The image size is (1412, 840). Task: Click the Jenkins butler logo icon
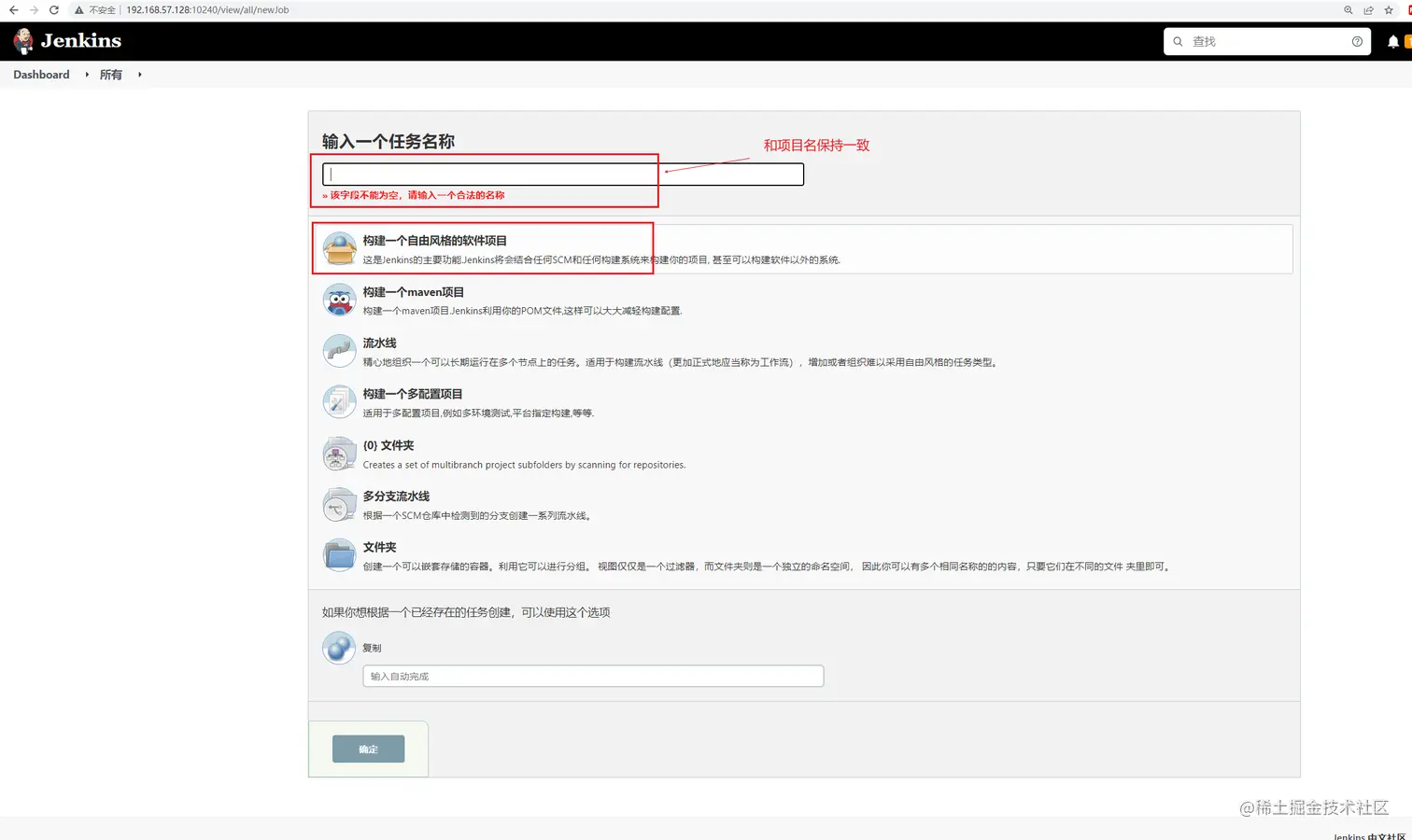(x=23, y=41)
